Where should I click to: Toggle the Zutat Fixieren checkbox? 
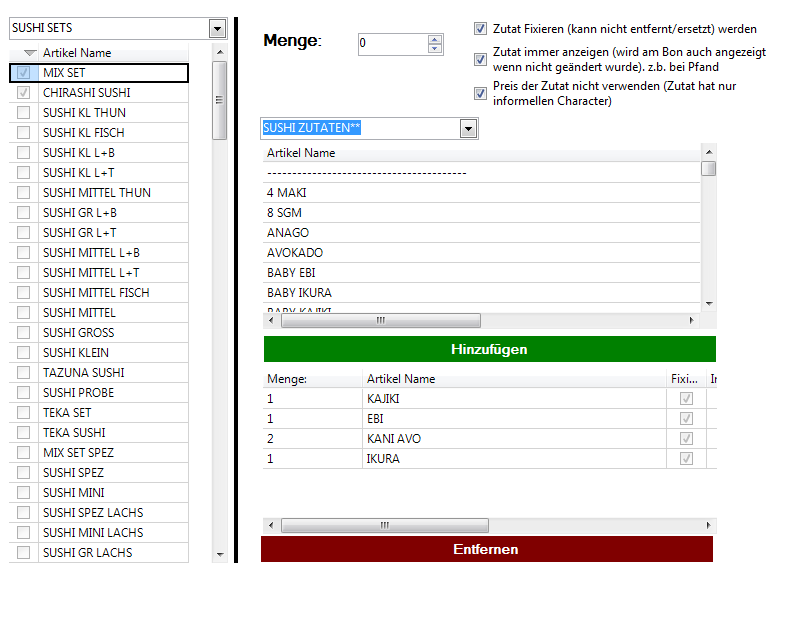pos(481,29)
